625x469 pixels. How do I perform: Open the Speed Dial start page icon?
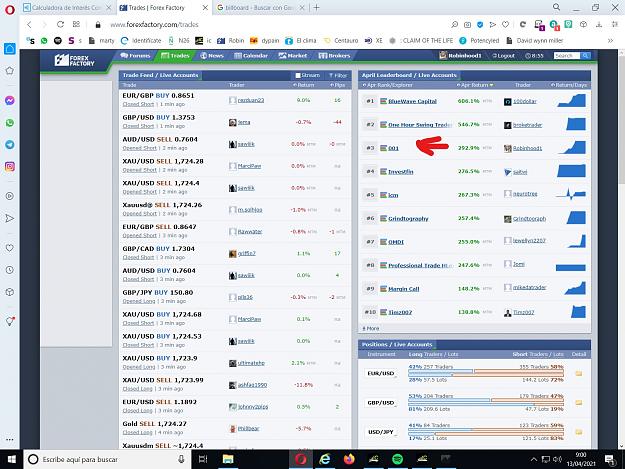pos(10,49)
